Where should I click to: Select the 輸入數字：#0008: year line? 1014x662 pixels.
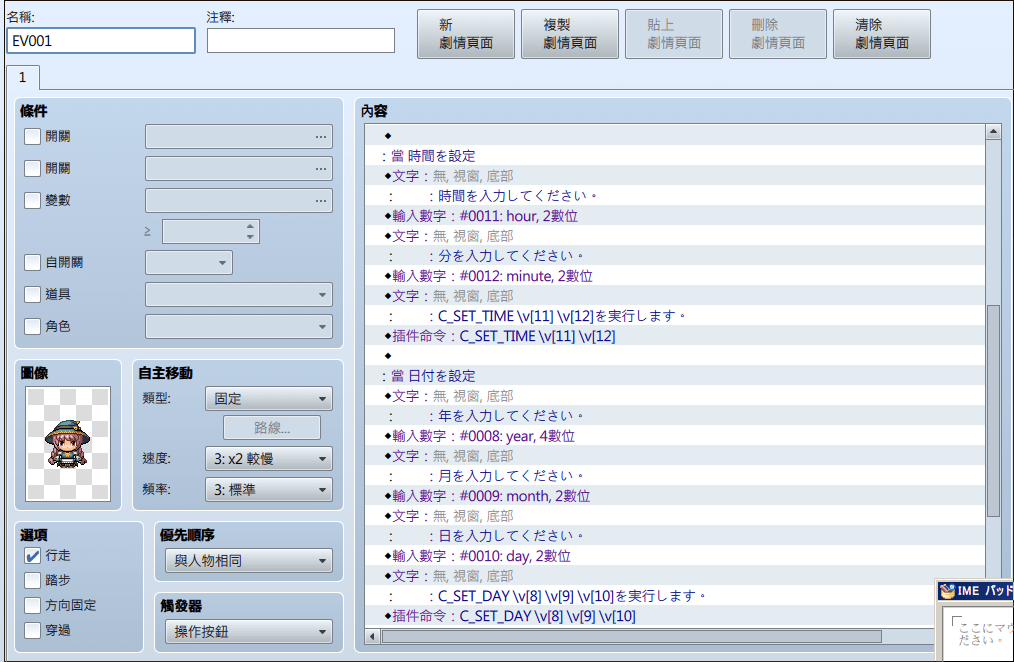675,436
